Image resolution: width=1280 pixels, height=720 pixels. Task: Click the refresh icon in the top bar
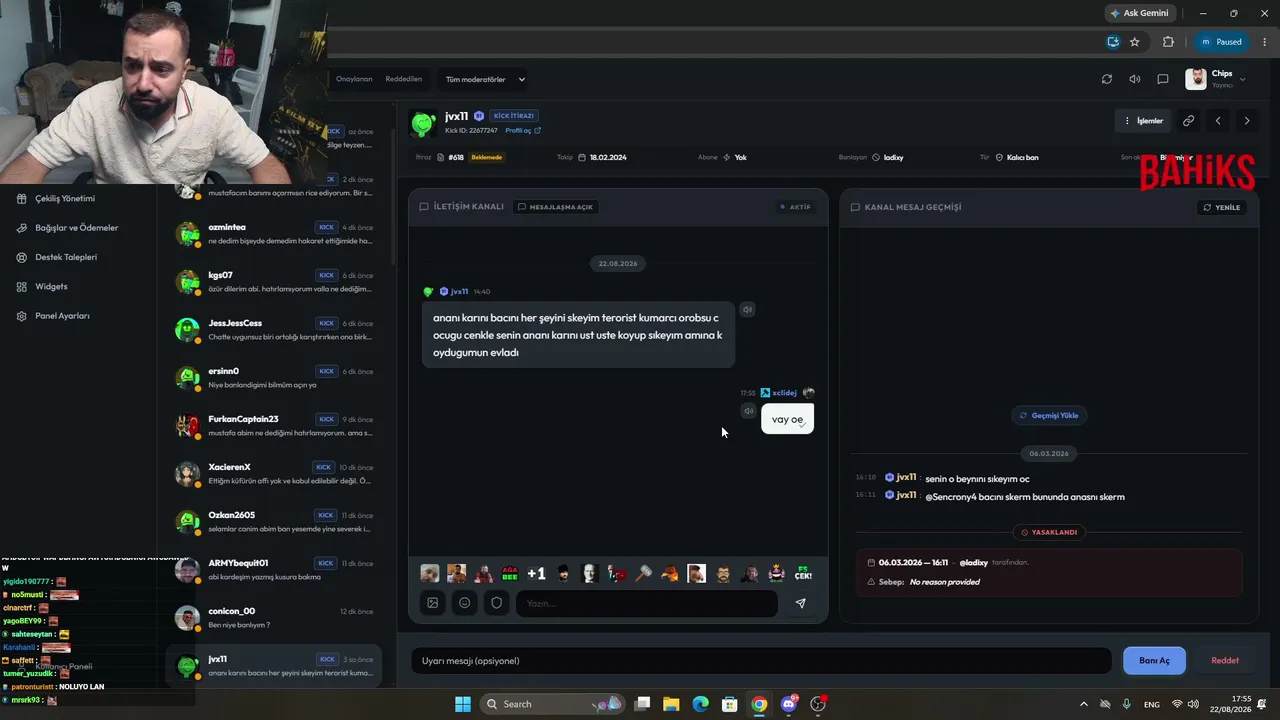tap(1107, 79)
